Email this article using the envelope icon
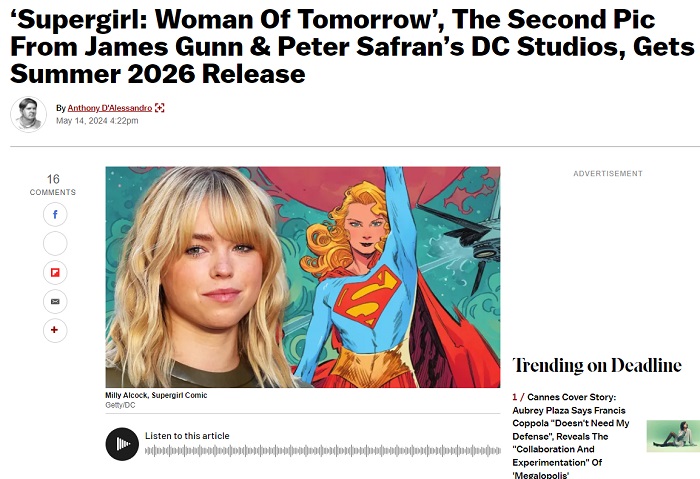This screenshot has height=479, width=700. [55, 301]
